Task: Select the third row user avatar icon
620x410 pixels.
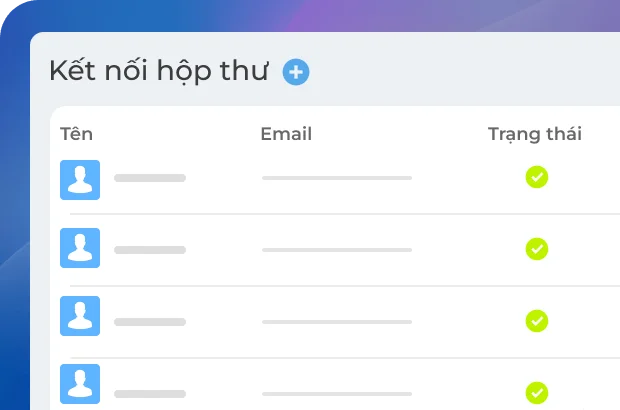Action: click(80, 316)
